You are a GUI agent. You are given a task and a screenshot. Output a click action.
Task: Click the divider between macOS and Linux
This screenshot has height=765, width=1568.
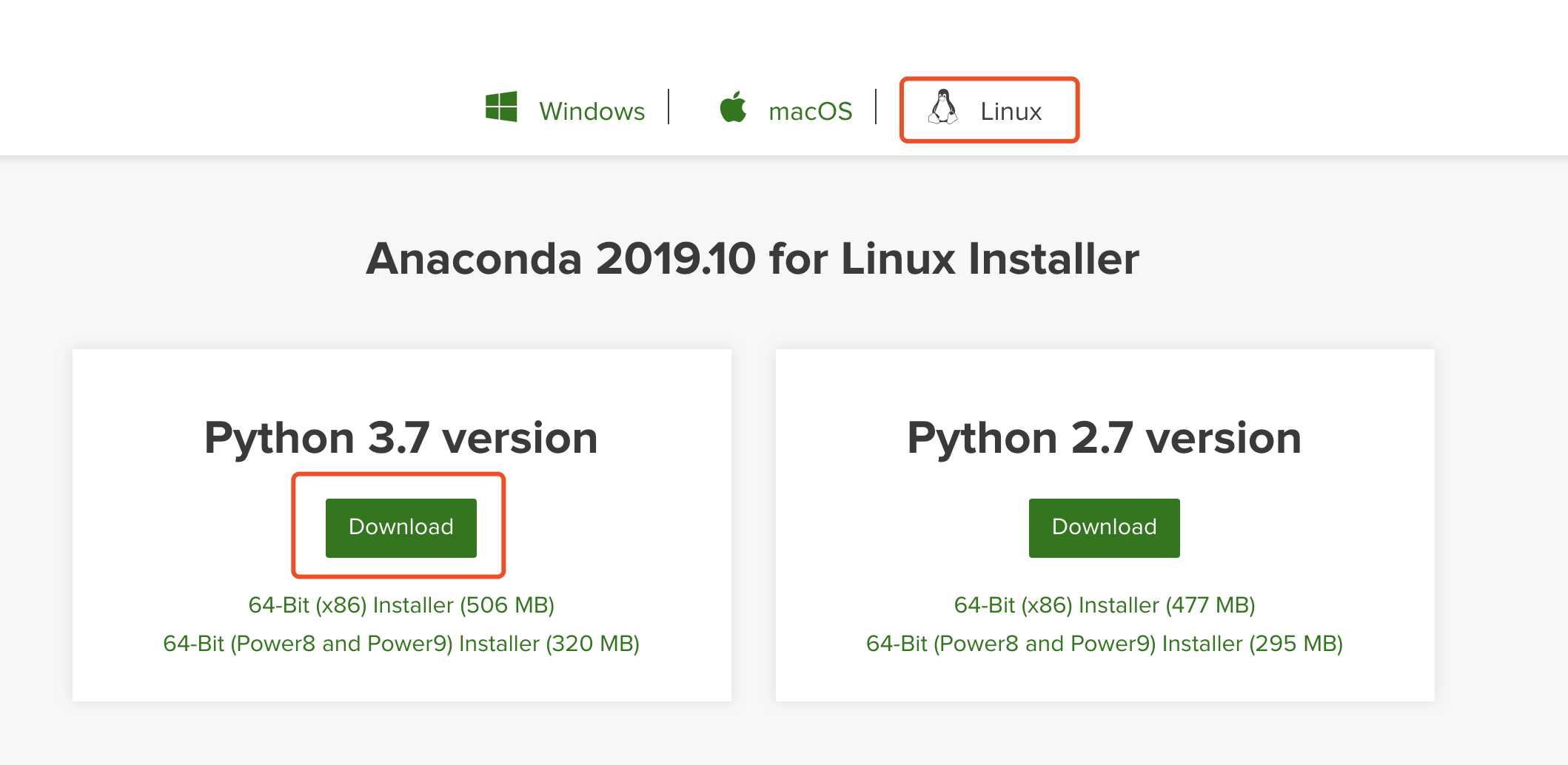(876, 107)
